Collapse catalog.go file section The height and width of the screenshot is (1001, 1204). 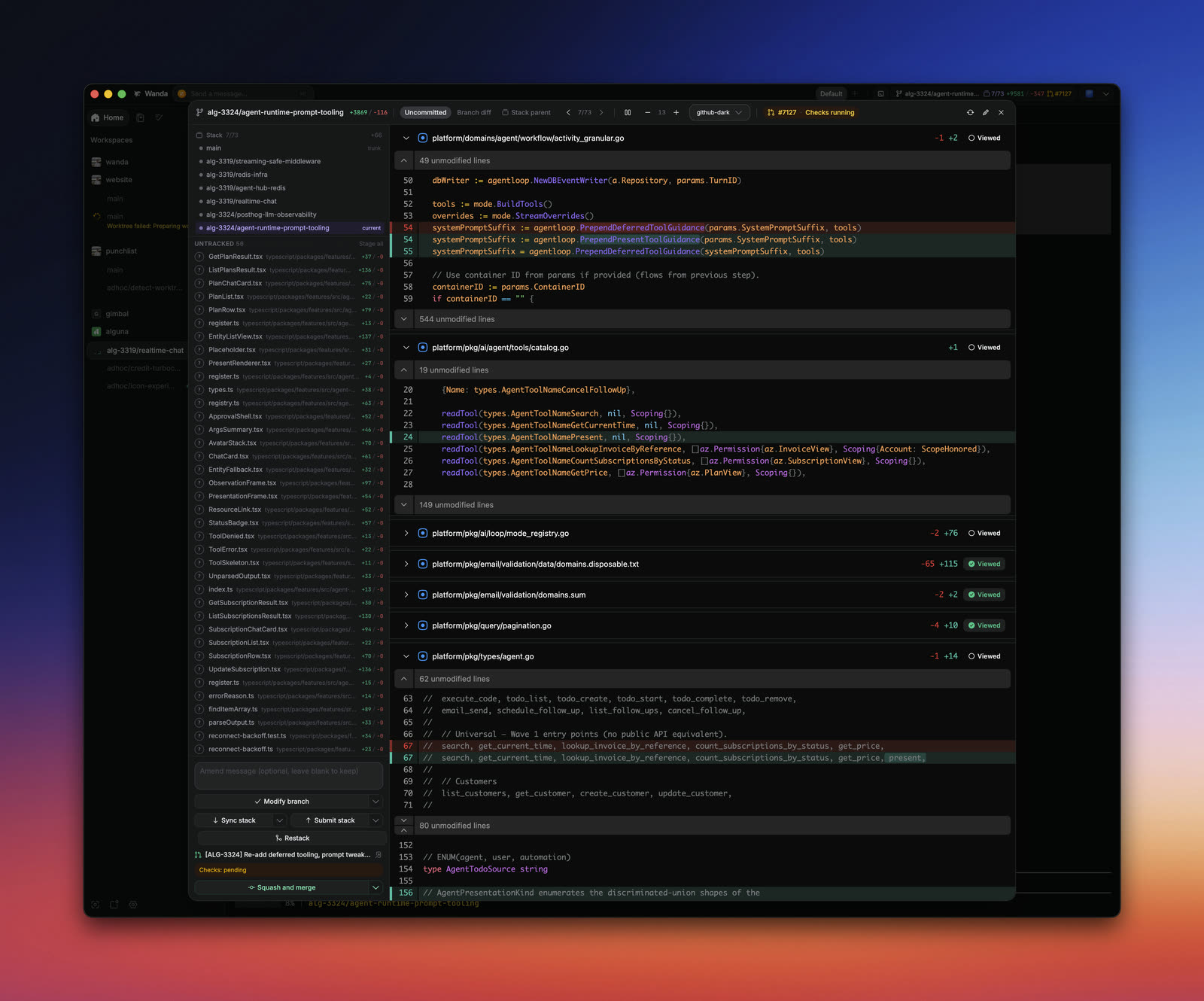tap(406, 348)
